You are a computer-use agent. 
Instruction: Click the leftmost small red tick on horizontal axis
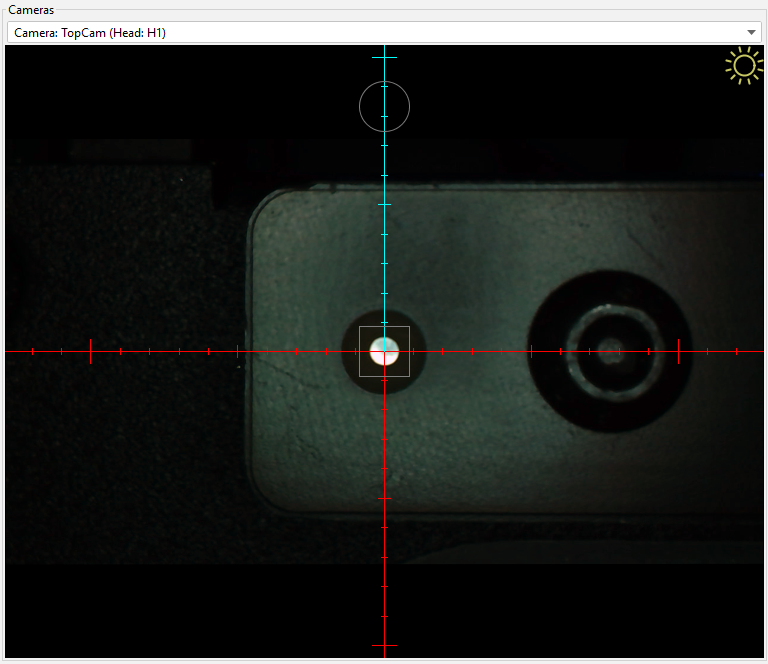pyautogui.click(x=33, y=351)
